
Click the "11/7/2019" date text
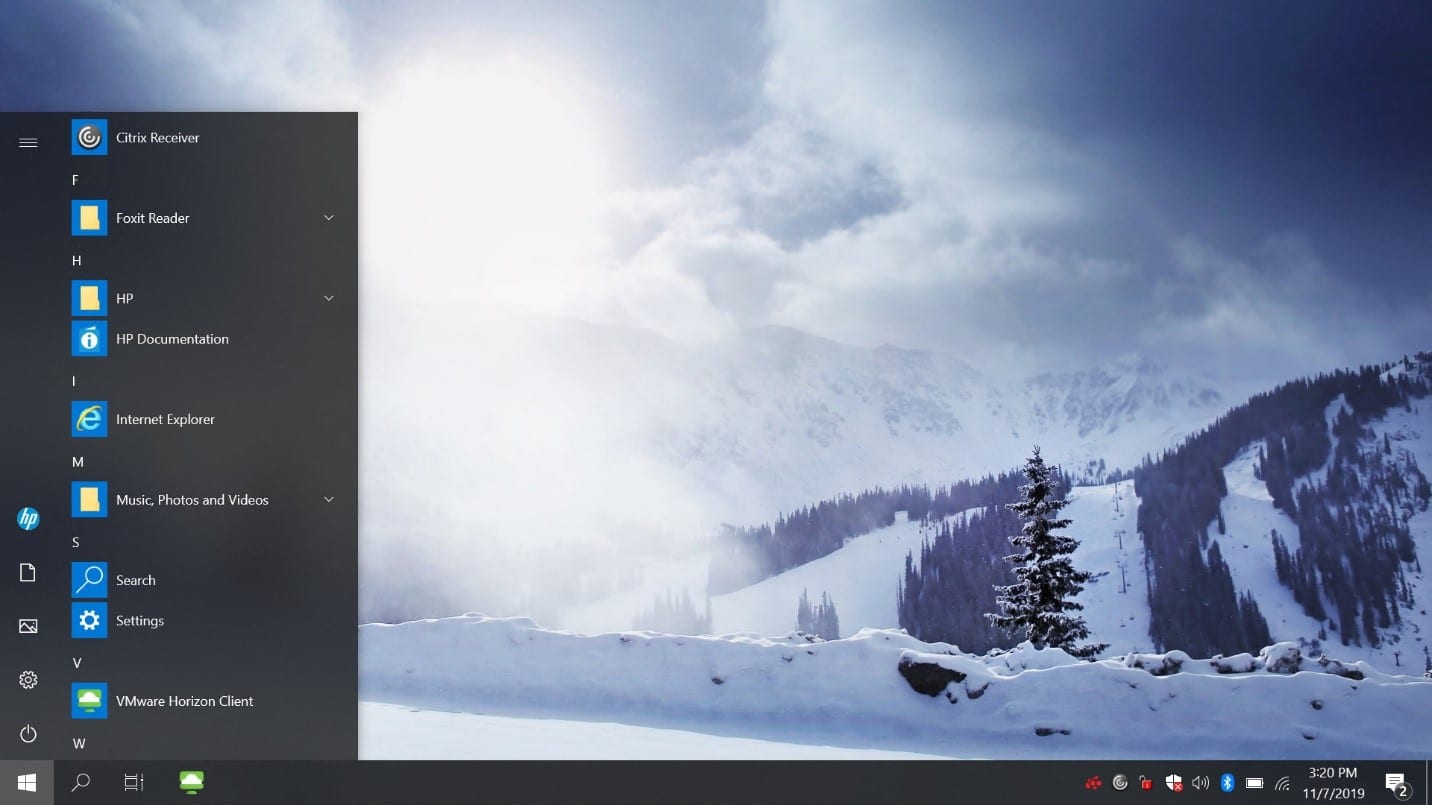1333,793
